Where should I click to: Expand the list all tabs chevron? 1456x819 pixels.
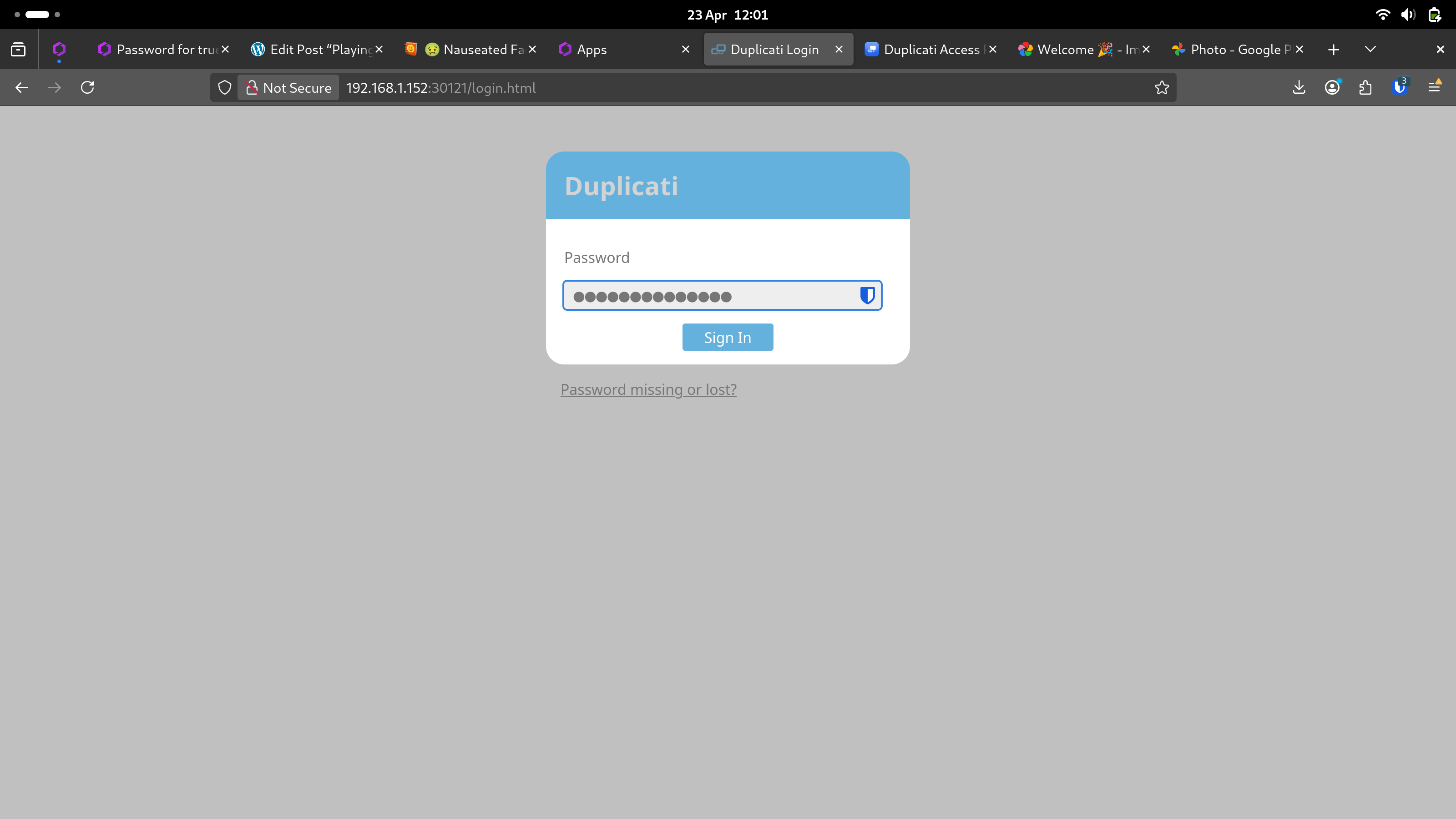1370,50
